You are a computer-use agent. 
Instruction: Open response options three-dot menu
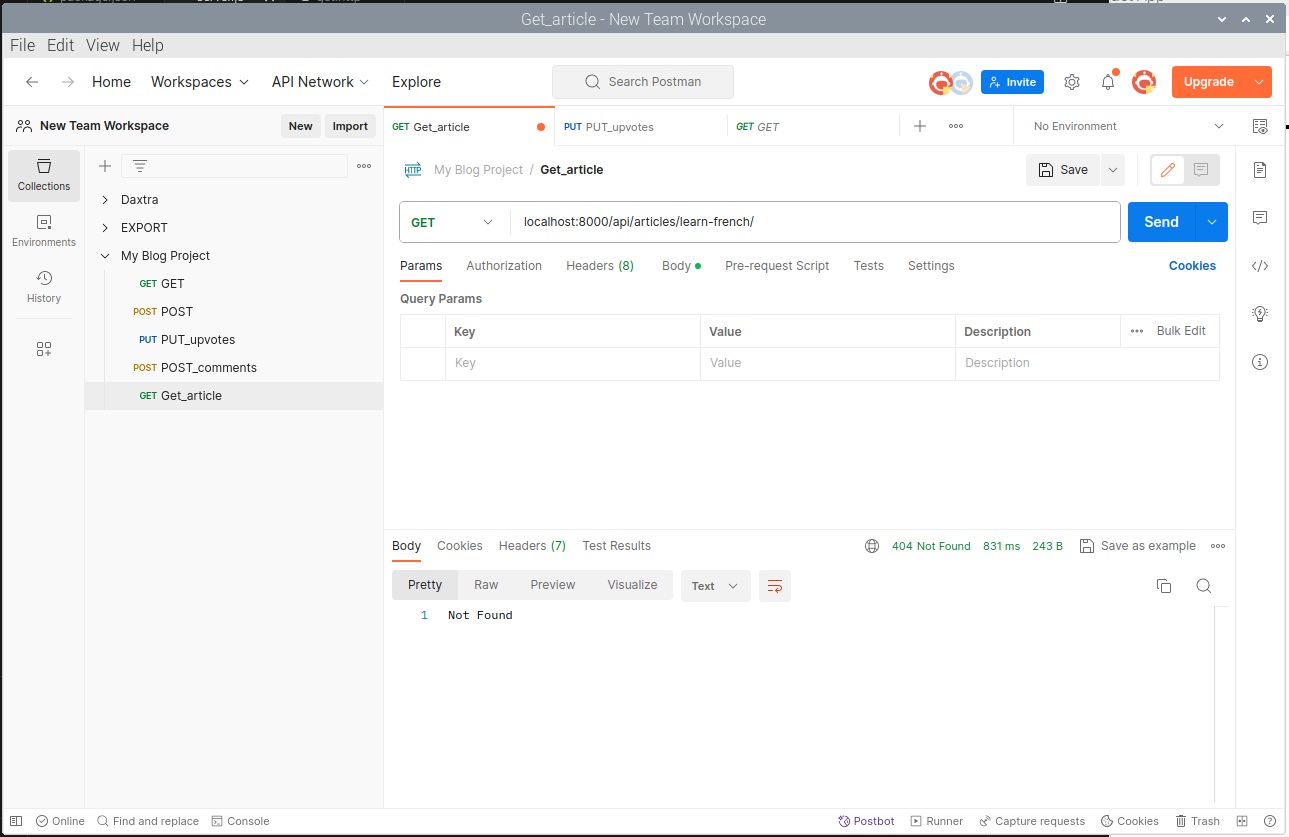pyautogui.click(x=1218, y=546)
